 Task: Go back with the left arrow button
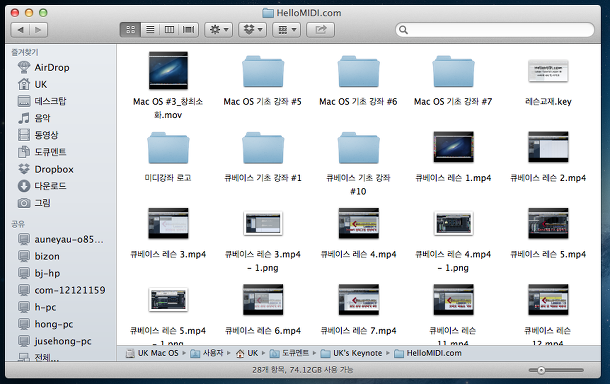pos(21,30)
